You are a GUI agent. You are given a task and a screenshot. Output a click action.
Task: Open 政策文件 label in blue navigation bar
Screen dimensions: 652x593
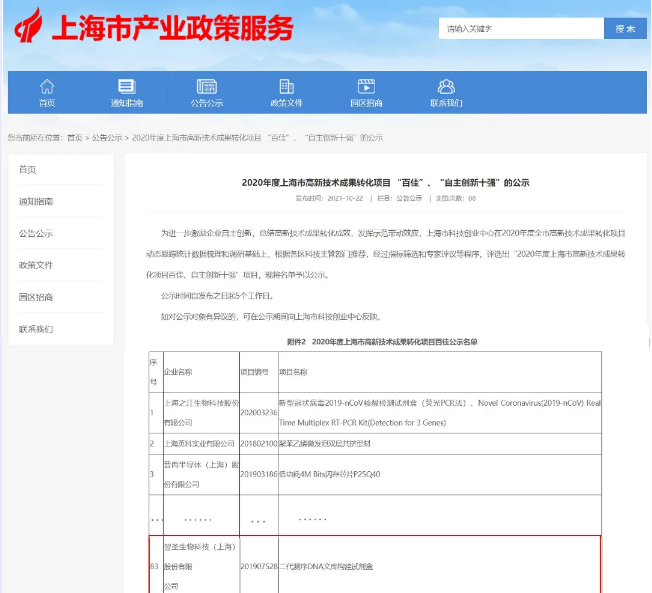pyautogui.click(x=286, y=103)
